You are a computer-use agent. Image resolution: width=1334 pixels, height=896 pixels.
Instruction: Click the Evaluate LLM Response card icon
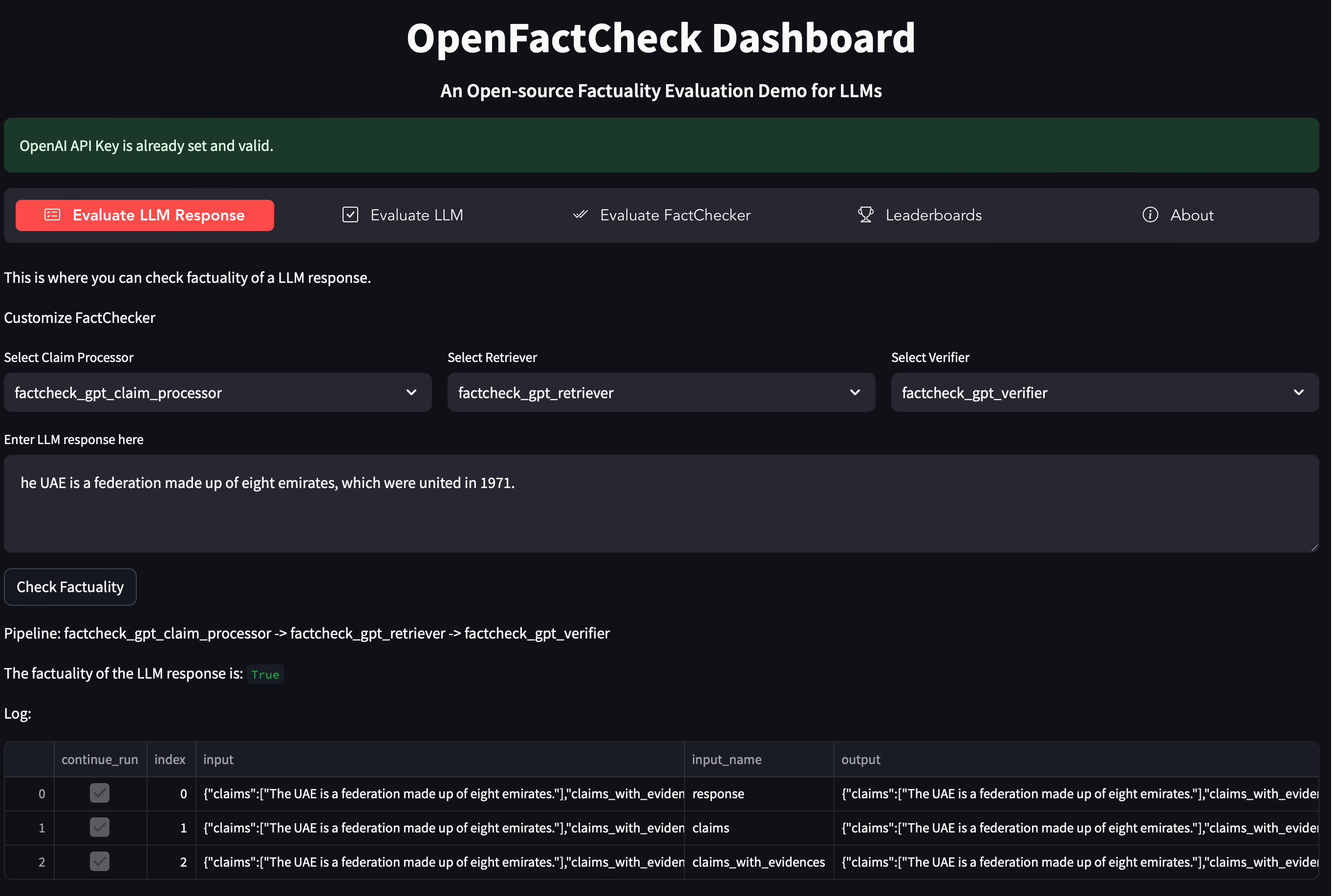tap(53, 215)
